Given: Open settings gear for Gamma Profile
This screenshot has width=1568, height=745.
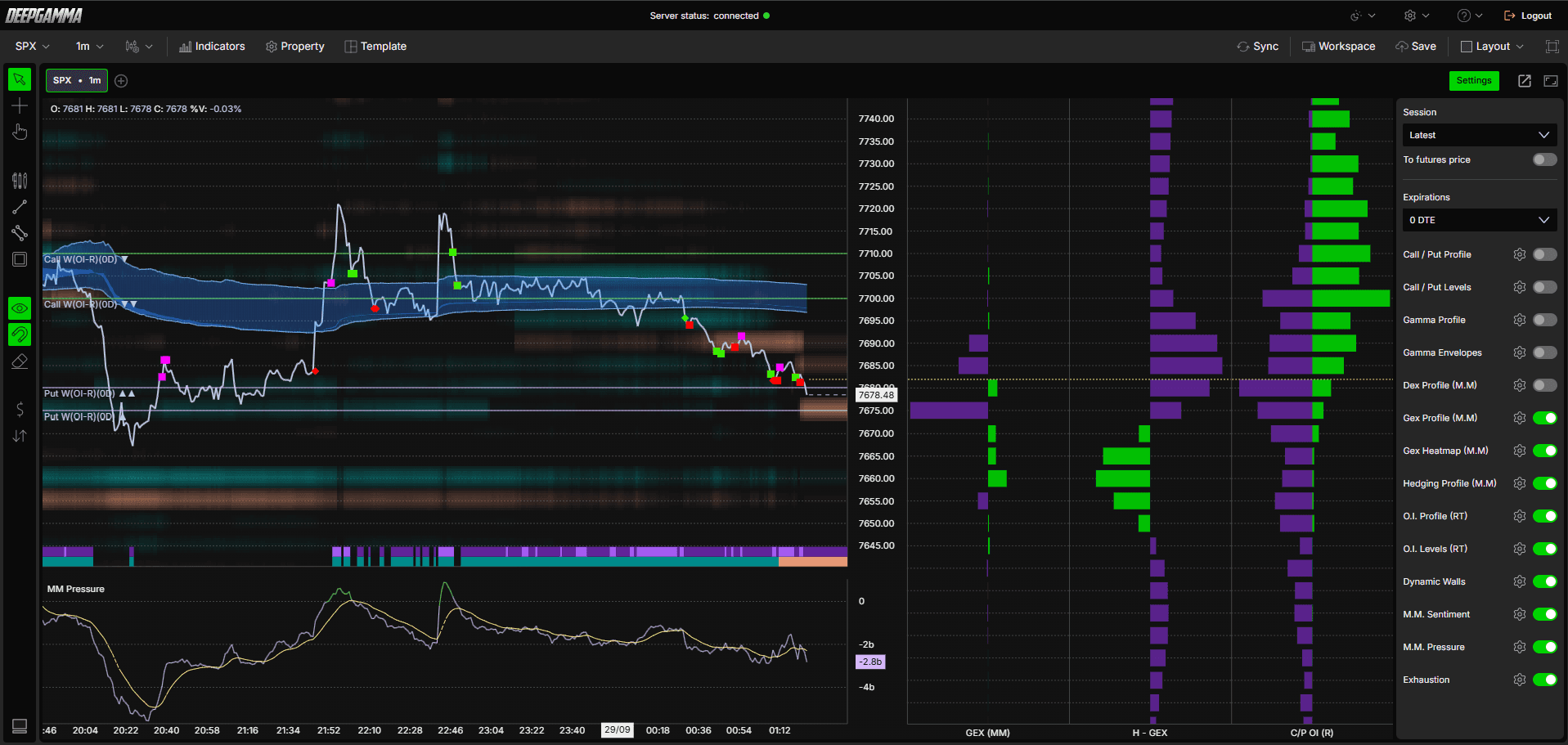Looking at the screenshot, I should click(x=1520, y=320).
